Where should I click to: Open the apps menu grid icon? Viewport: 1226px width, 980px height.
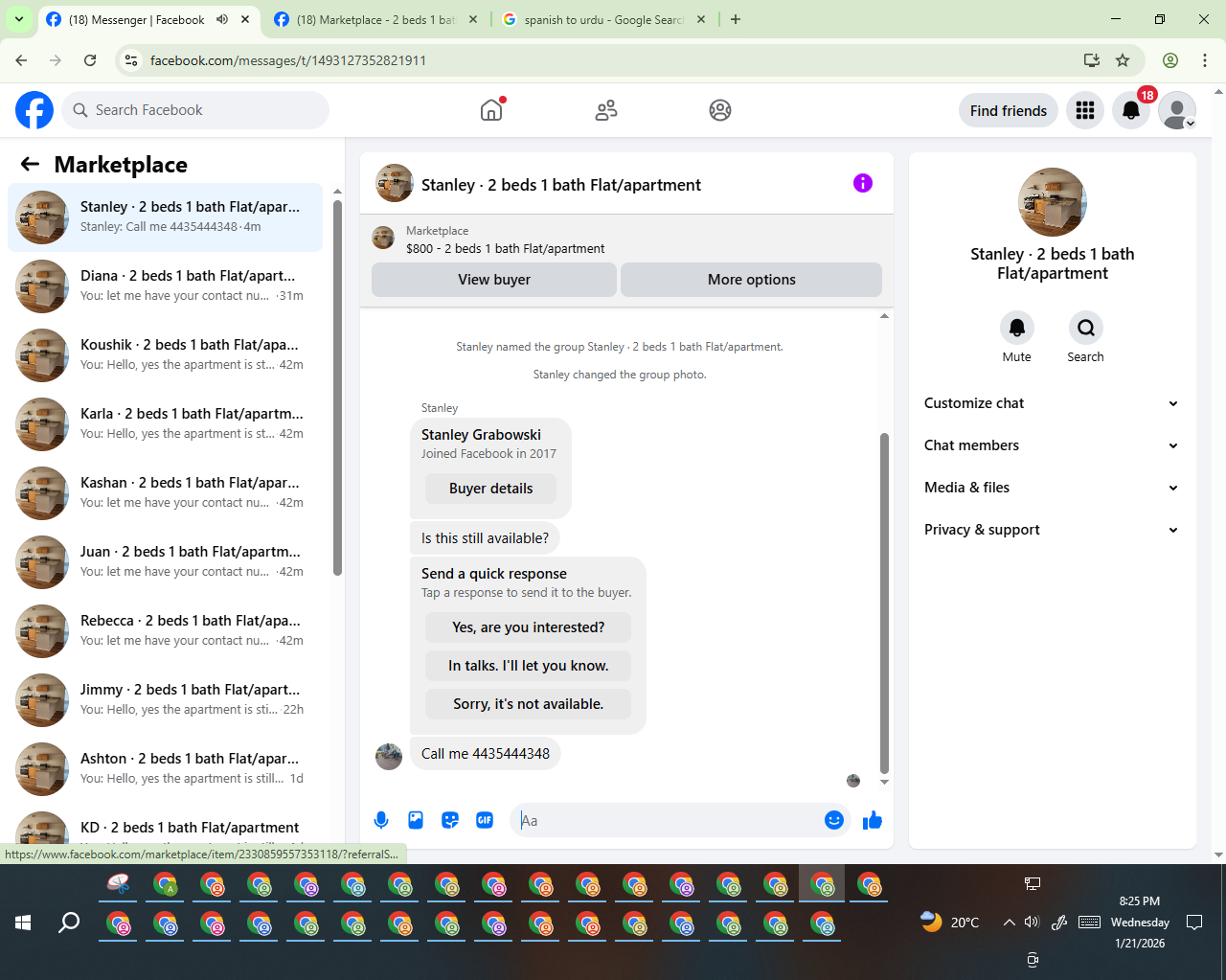click(x=1085, y=110)
